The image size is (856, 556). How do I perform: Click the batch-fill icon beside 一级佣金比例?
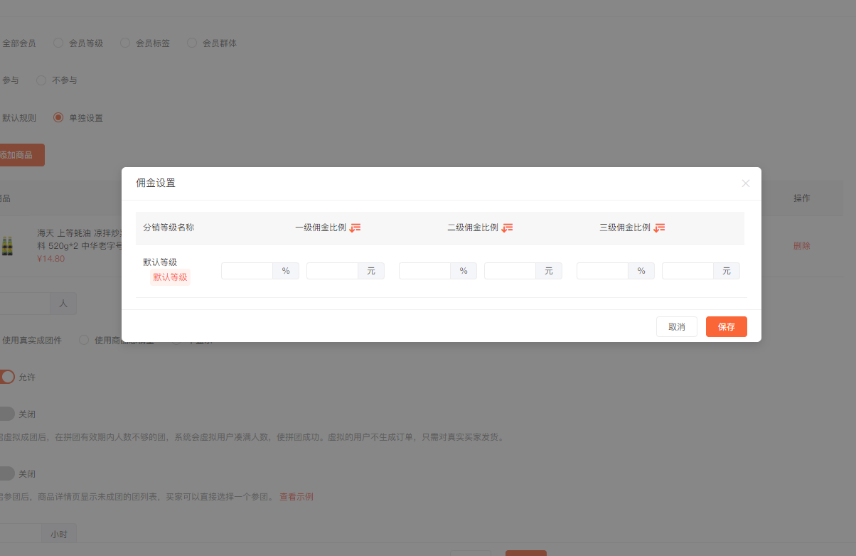click(x=355, y=227)
